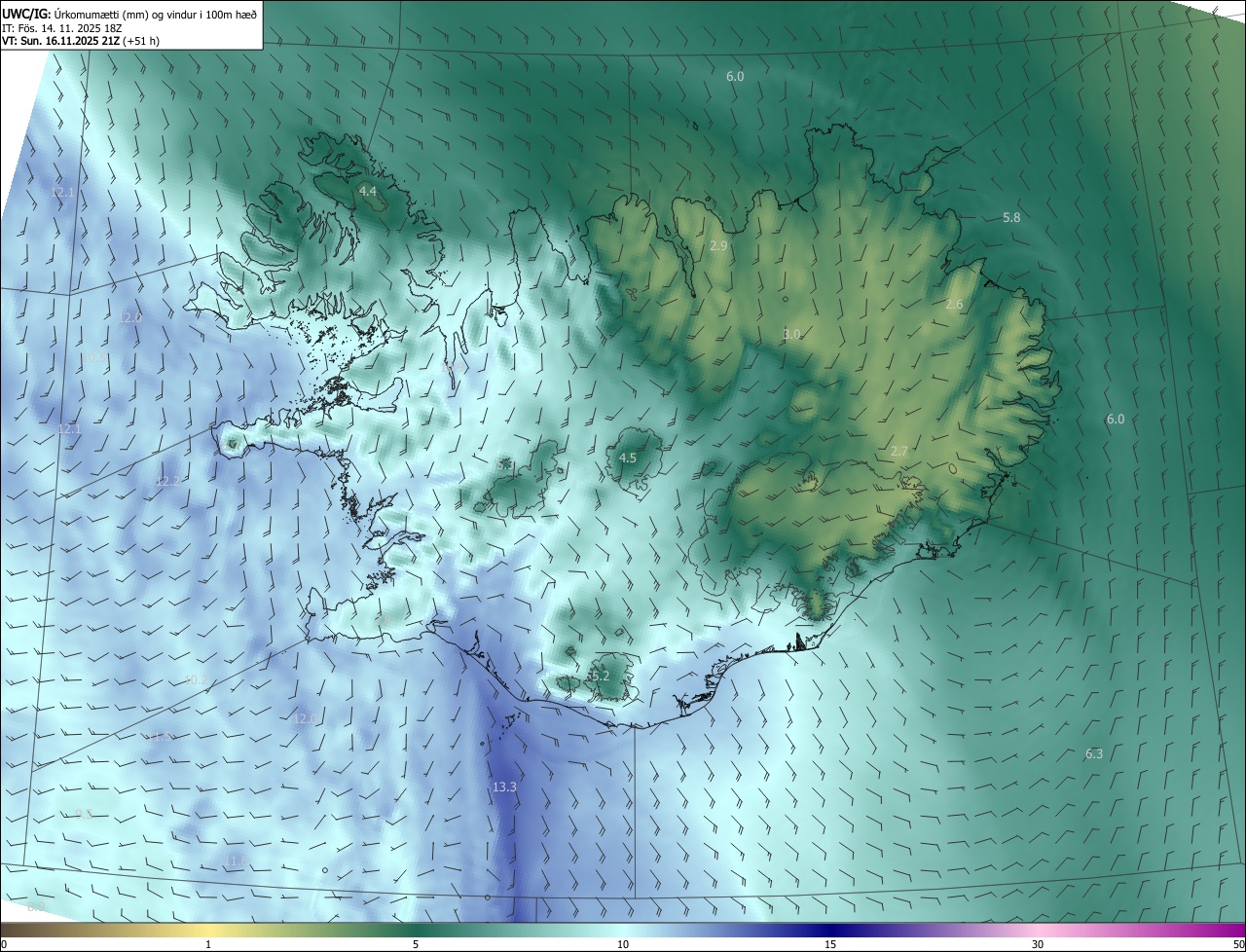Viewport: 1246px width, 952px height.
Task: Click the 2.6 value on the map
Action: point(954,305)
